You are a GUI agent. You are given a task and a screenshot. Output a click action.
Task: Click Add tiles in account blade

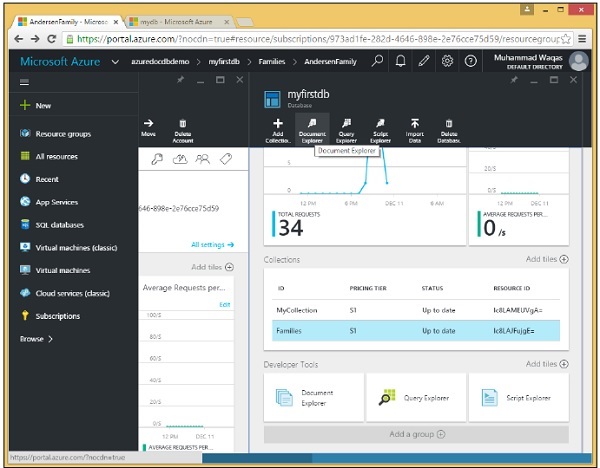[212, 267]
